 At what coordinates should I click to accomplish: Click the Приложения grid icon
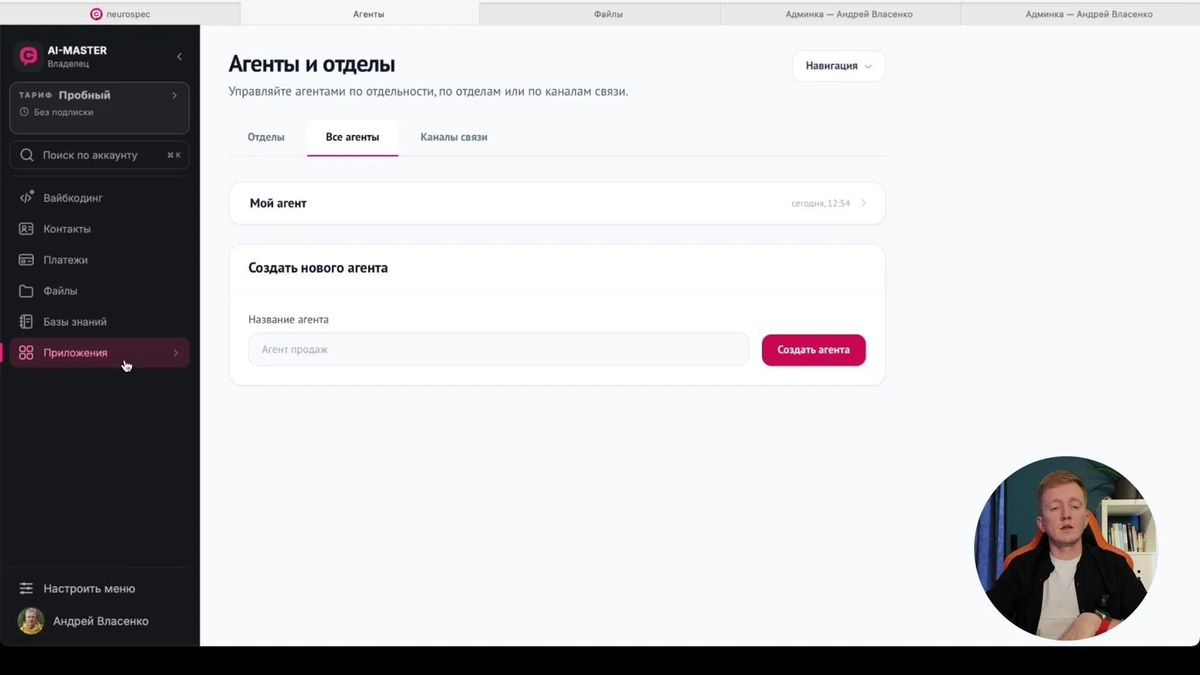pyautogui.click(x=27, y=353)
